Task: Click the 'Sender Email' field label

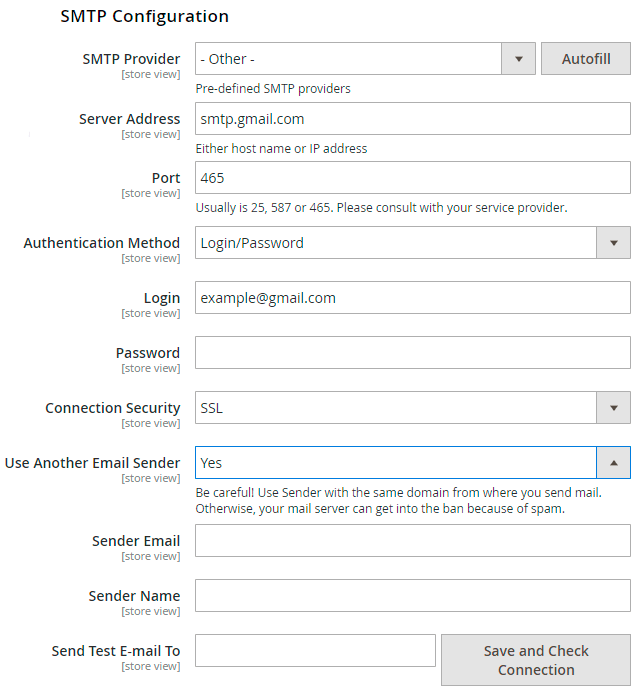Action: click(x=136, y=541)
